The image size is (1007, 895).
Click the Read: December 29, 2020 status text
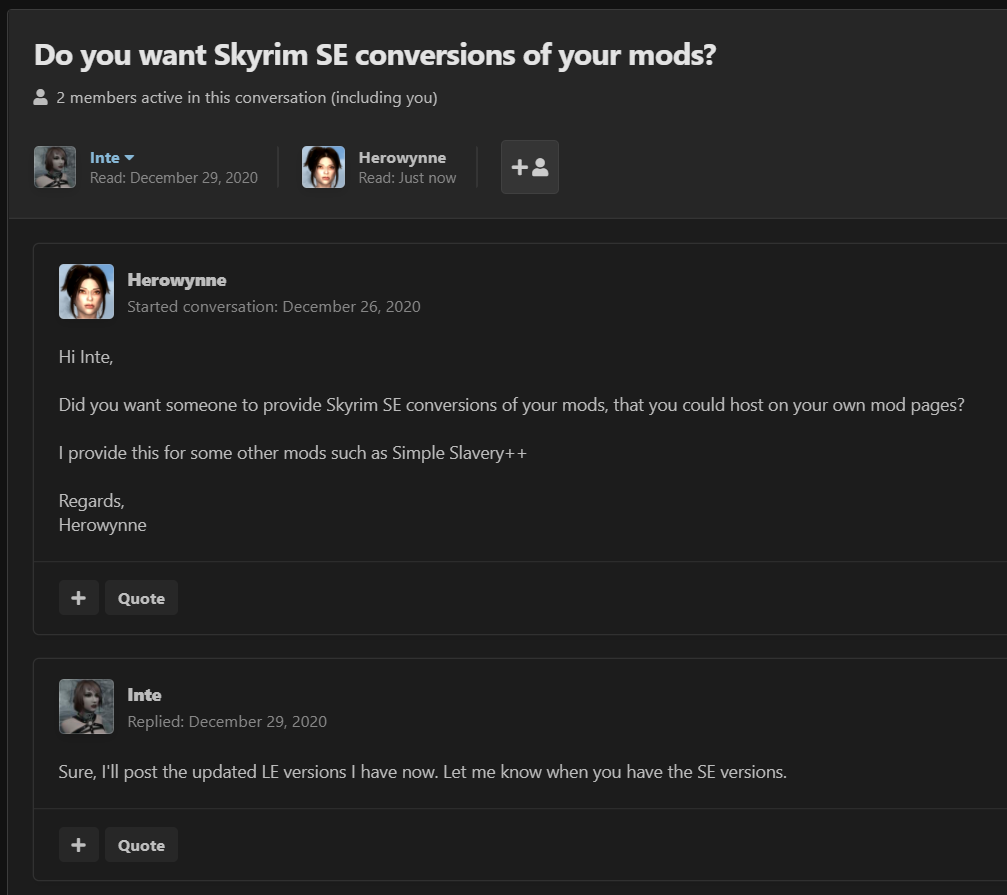[x=173, y=178]
